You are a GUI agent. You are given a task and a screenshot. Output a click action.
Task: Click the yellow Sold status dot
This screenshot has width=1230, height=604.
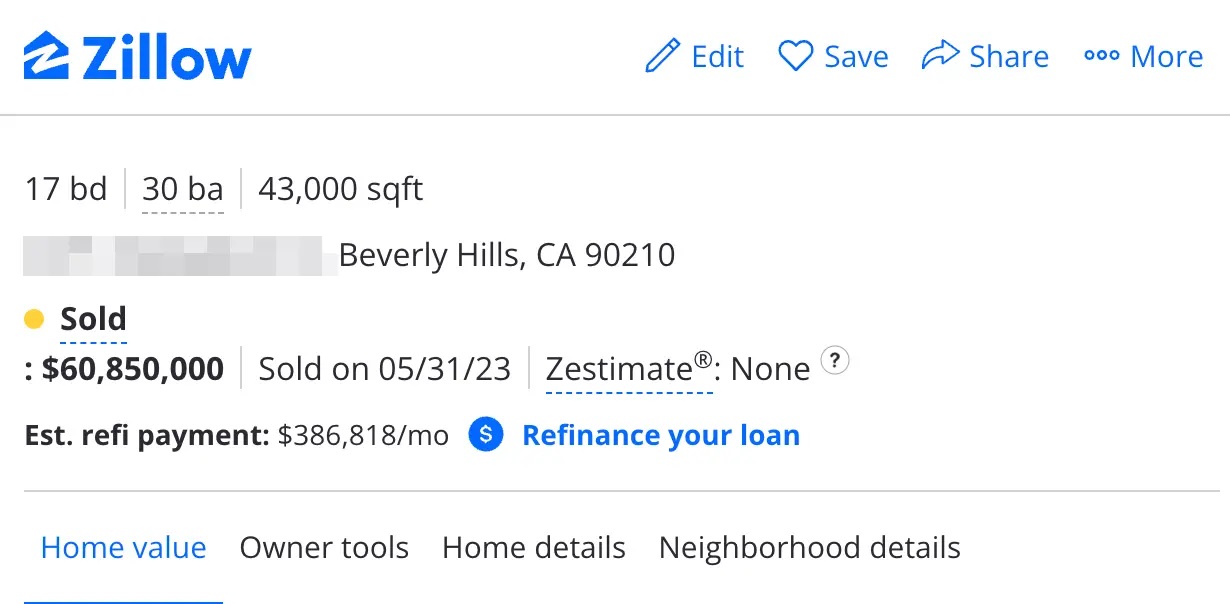click(x=34, y=320)
